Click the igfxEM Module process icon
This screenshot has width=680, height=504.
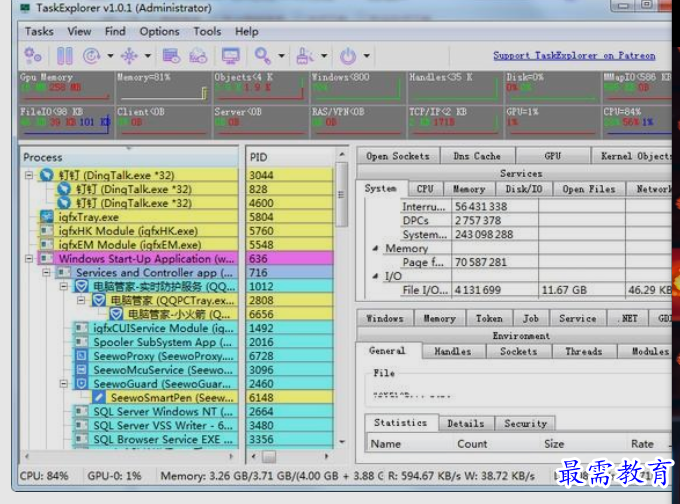[x=46, y=244]
